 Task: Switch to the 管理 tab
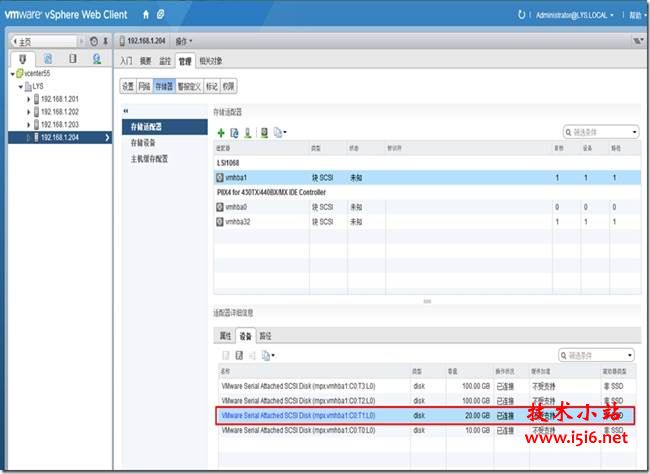click(185, 61)
